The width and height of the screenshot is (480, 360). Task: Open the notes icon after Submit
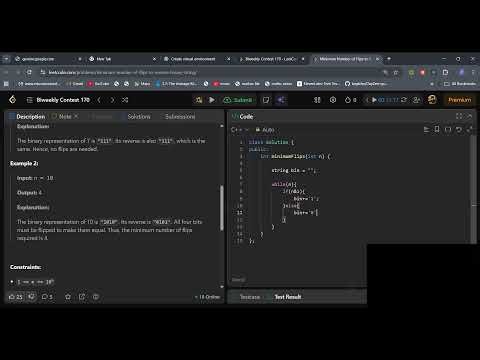pos(266,100)
